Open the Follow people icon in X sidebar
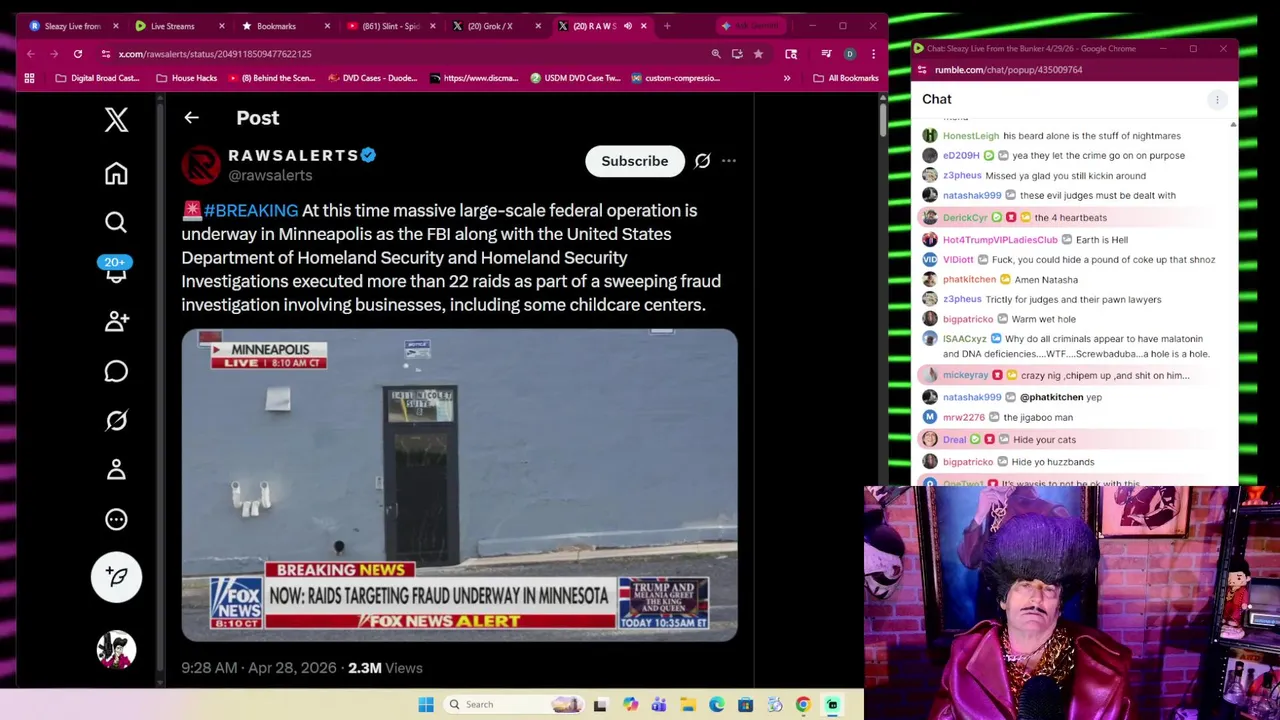Viewport: 1280px width, 720px height. [116, 321]
